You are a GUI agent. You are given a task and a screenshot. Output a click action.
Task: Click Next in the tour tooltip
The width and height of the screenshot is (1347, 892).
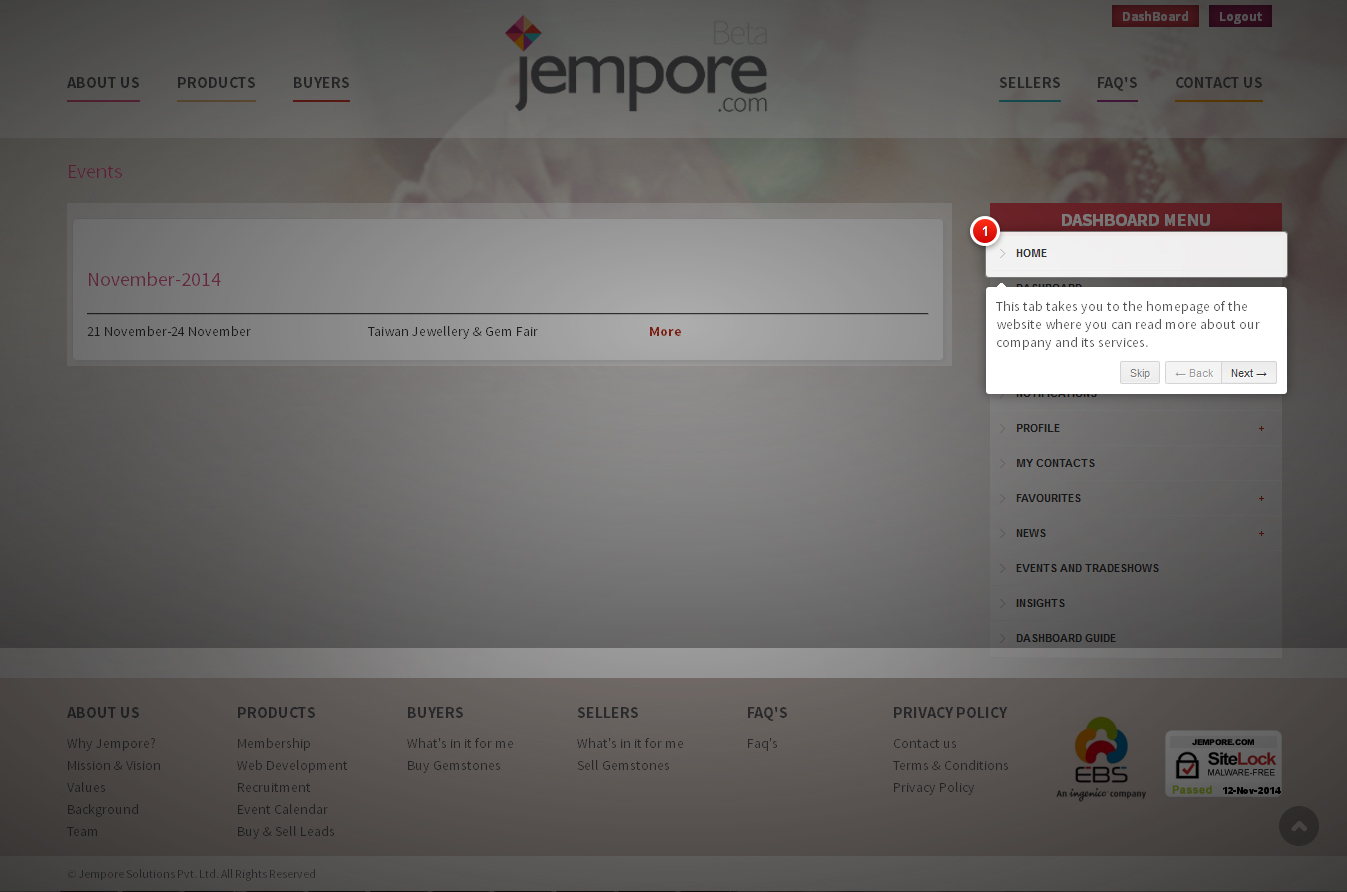[1249, 373]
